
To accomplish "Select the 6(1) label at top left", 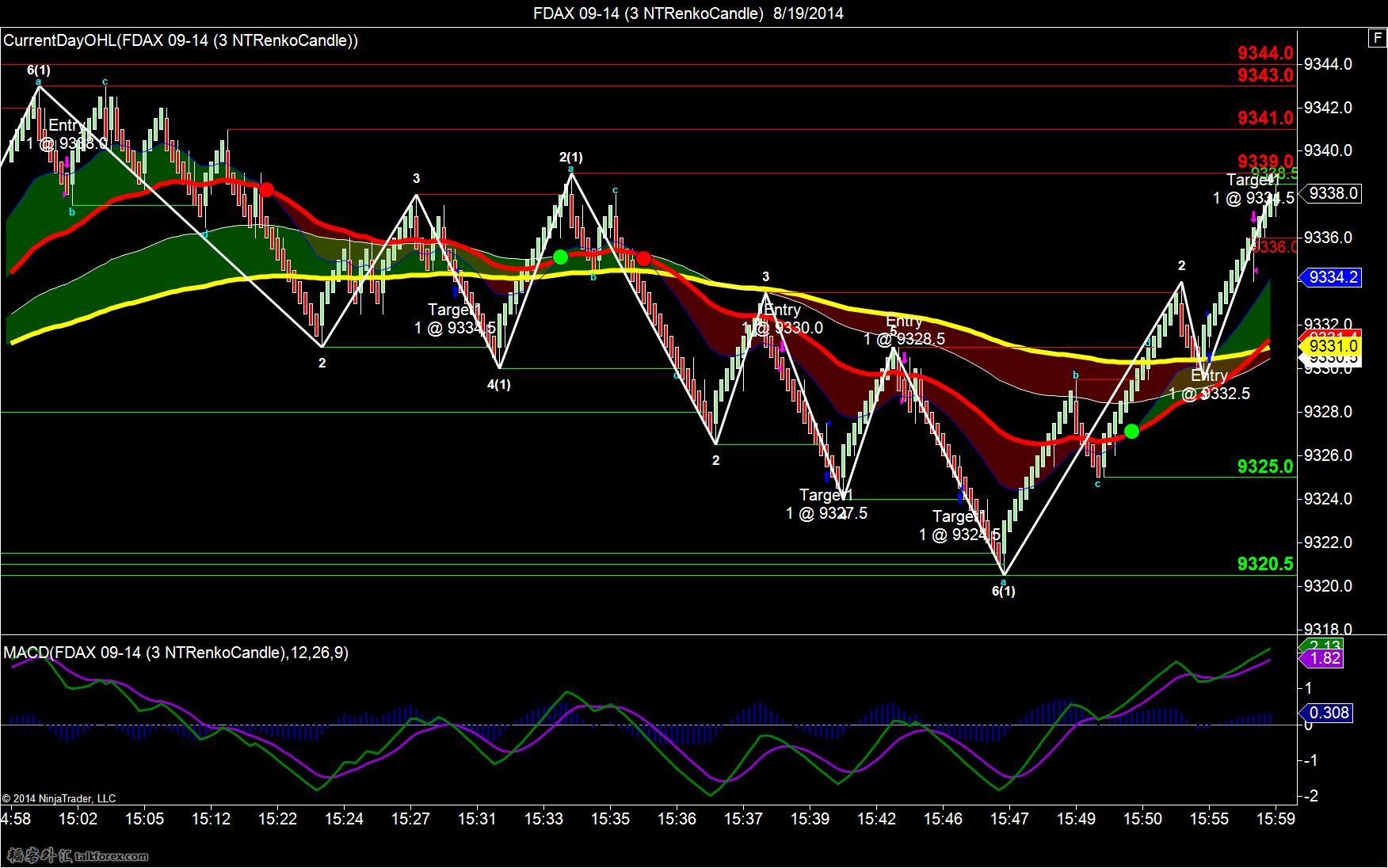I will pos(38,70).
